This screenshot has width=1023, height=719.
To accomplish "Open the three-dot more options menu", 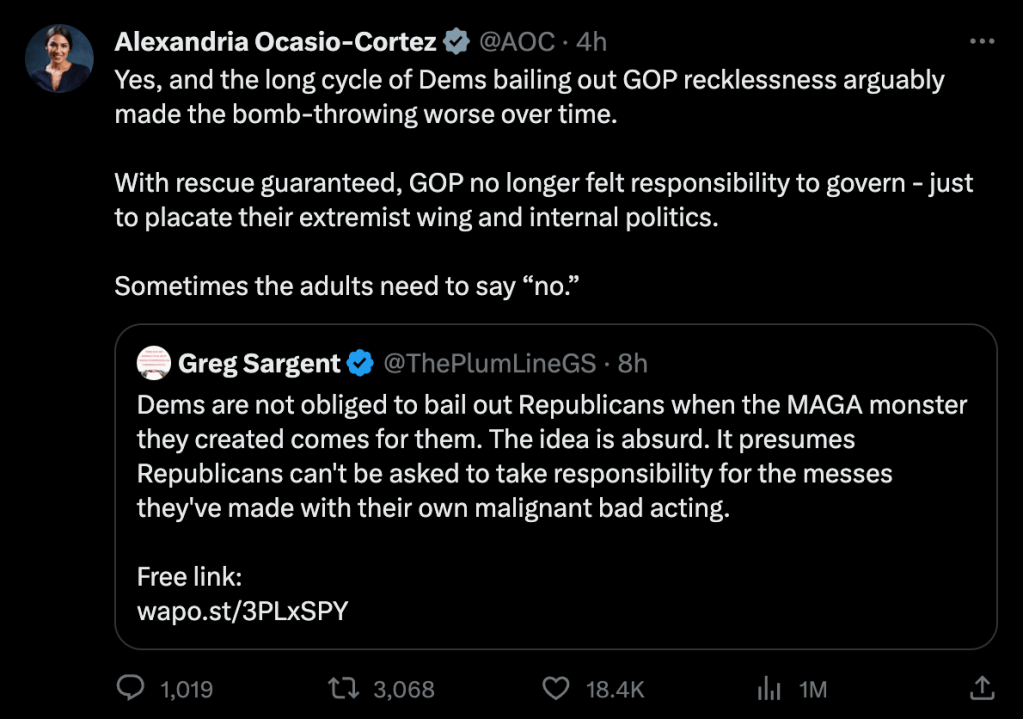I will [983, 41].
